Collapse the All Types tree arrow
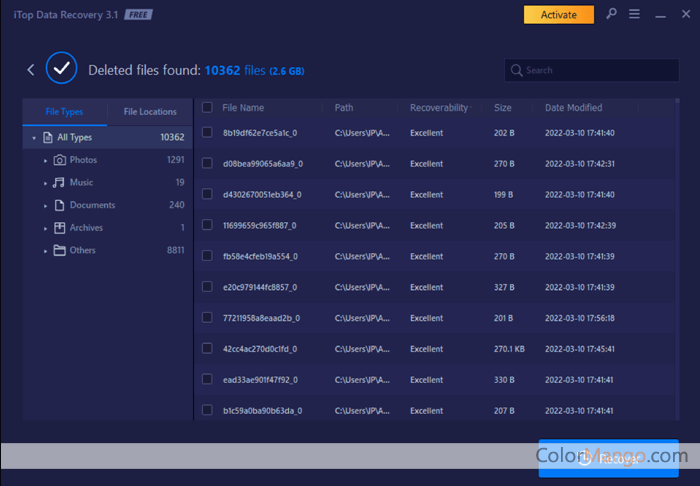The image size is (700, 486). point(35,138)
